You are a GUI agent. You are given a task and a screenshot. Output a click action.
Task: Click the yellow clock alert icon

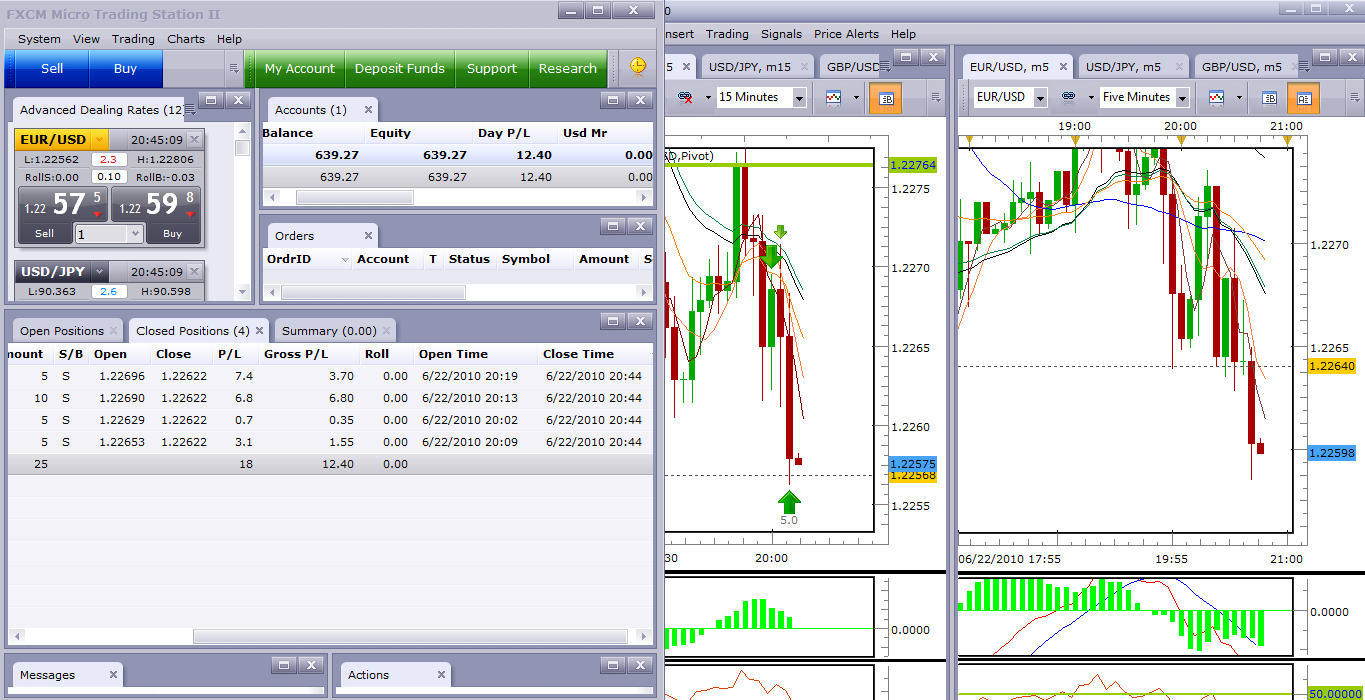coord(637,67)
